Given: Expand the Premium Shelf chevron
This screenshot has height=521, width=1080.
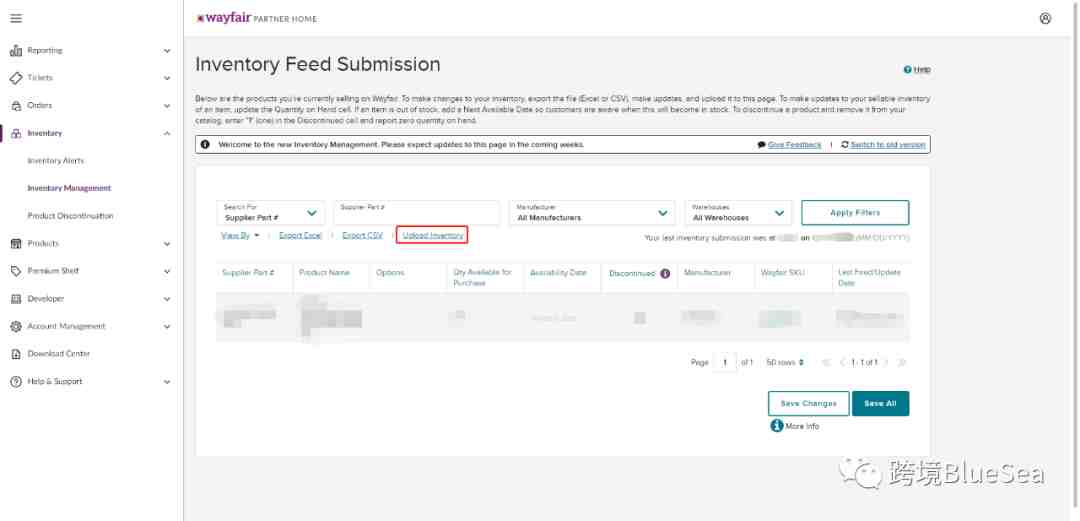Looking at the screenshot, I should coord(167,271).
